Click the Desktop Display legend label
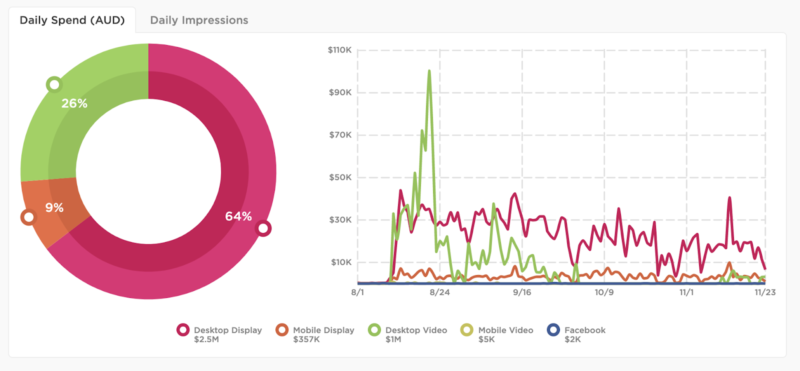This screenshot has height=371, width=800. pyautogui.click(x=228, y=330)
